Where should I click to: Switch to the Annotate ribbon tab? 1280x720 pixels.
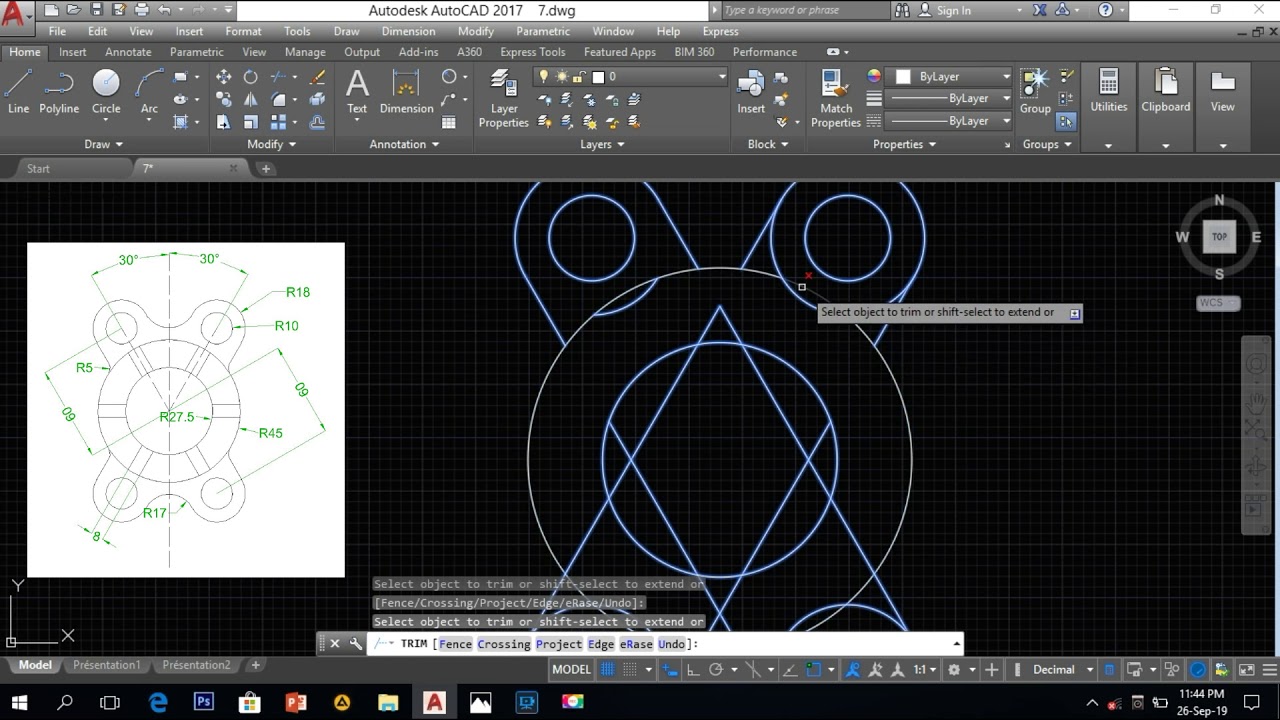coord(128,52)
